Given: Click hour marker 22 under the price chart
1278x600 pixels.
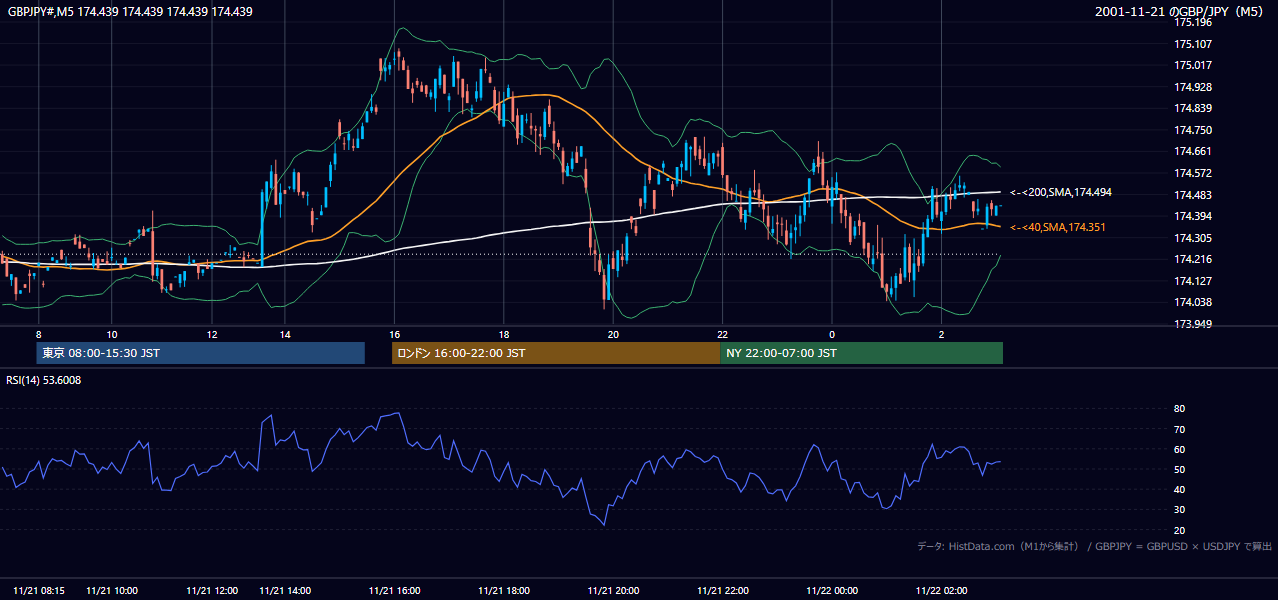Looking at the screenshot, I should click(722, 334).
